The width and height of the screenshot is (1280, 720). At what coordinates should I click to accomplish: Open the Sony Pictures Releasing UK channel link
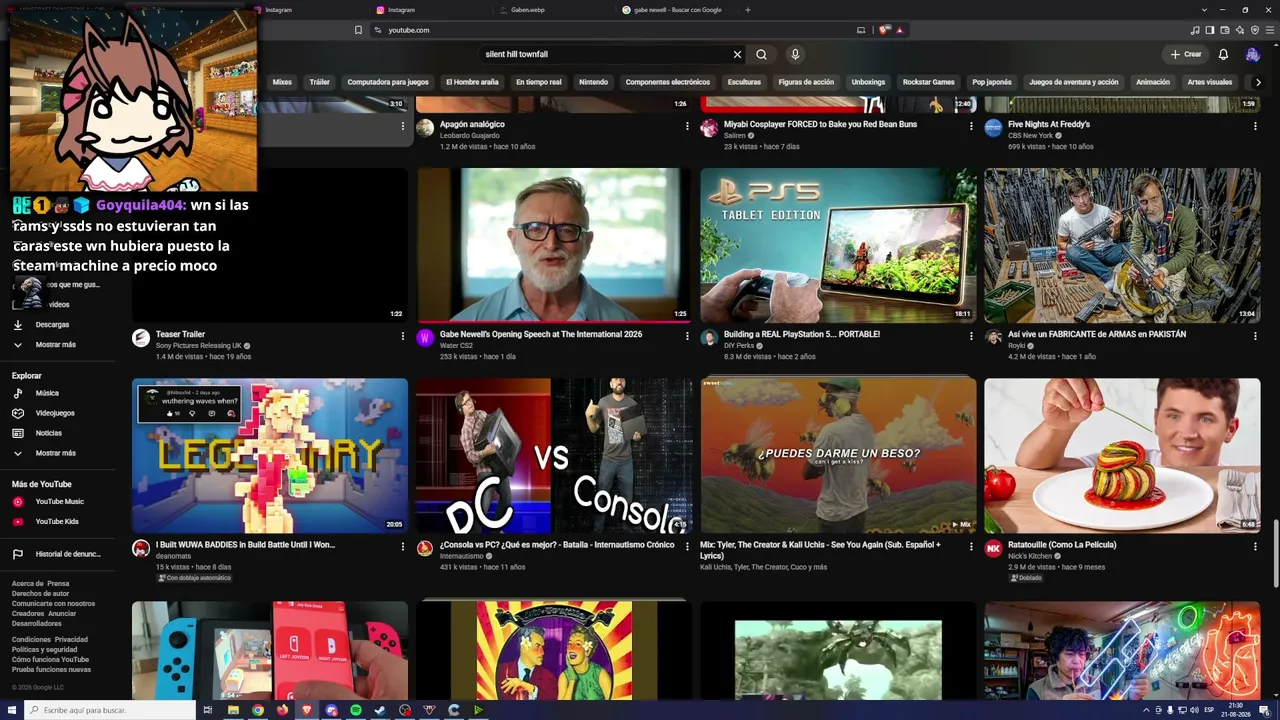[199, 346]
